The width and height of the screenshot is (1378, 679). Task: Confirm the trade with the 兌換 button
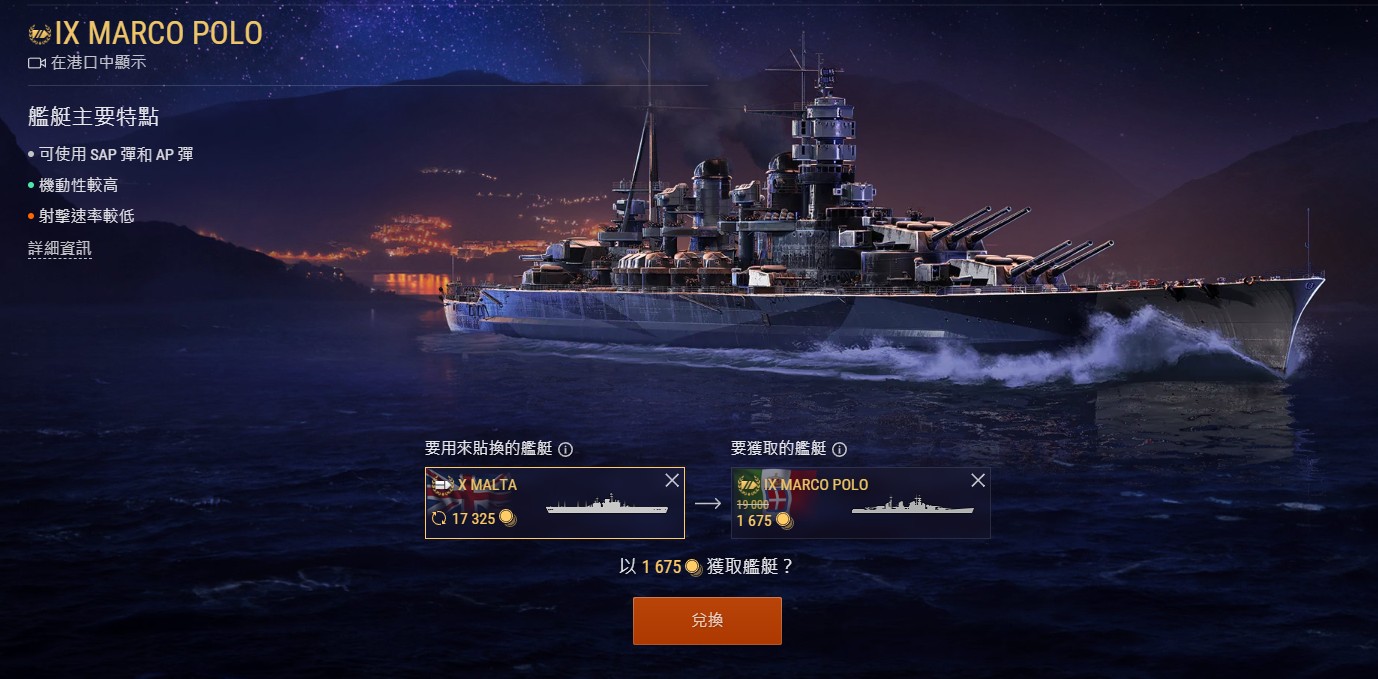click(707, 621)
